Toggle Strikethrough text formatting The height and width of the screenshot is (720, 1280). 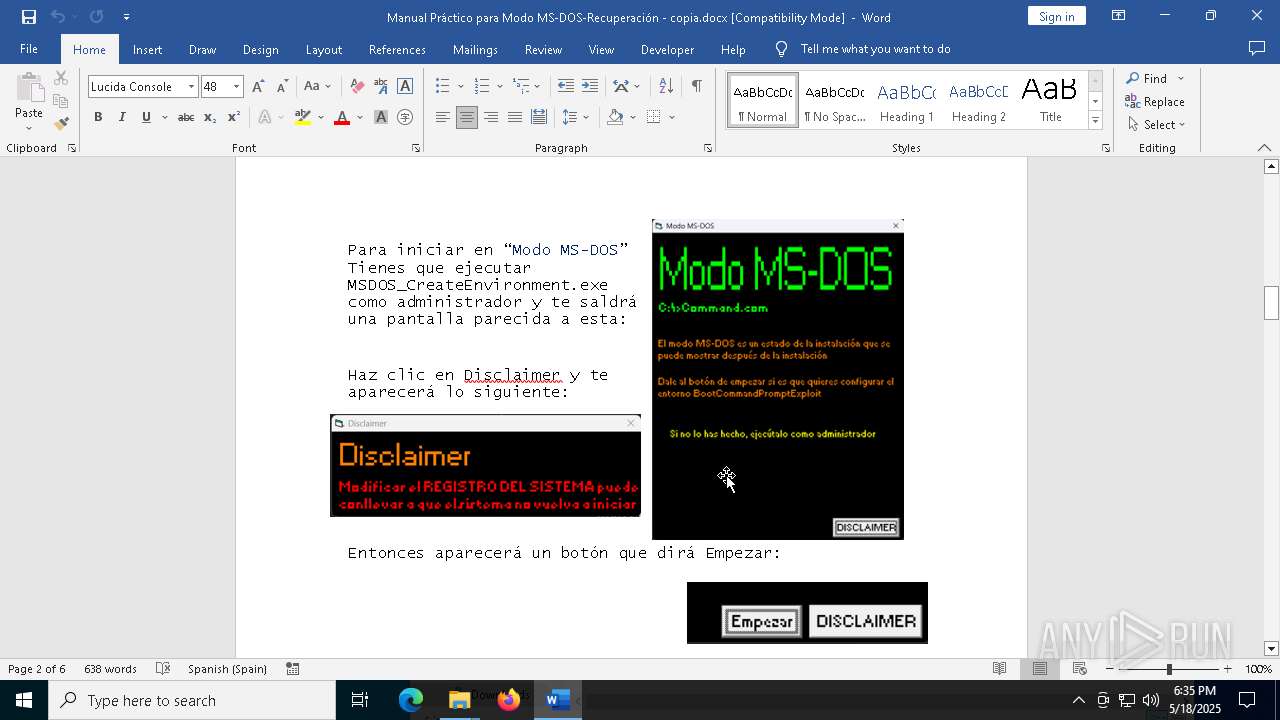(186, 117)
